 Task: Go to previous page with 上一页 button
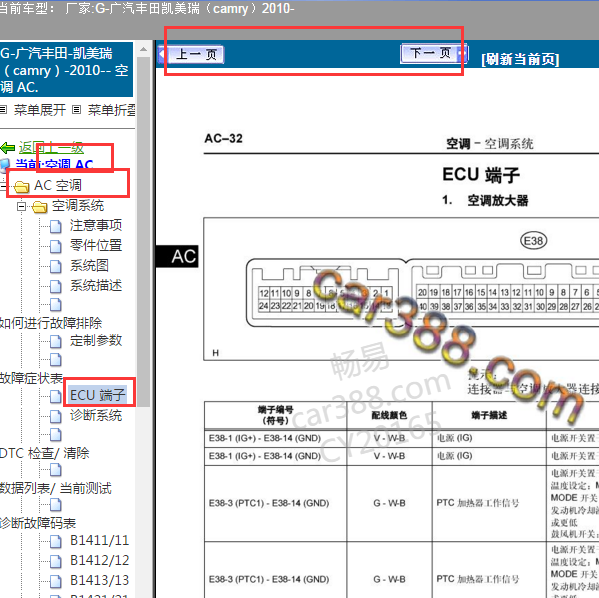point(192,54)
